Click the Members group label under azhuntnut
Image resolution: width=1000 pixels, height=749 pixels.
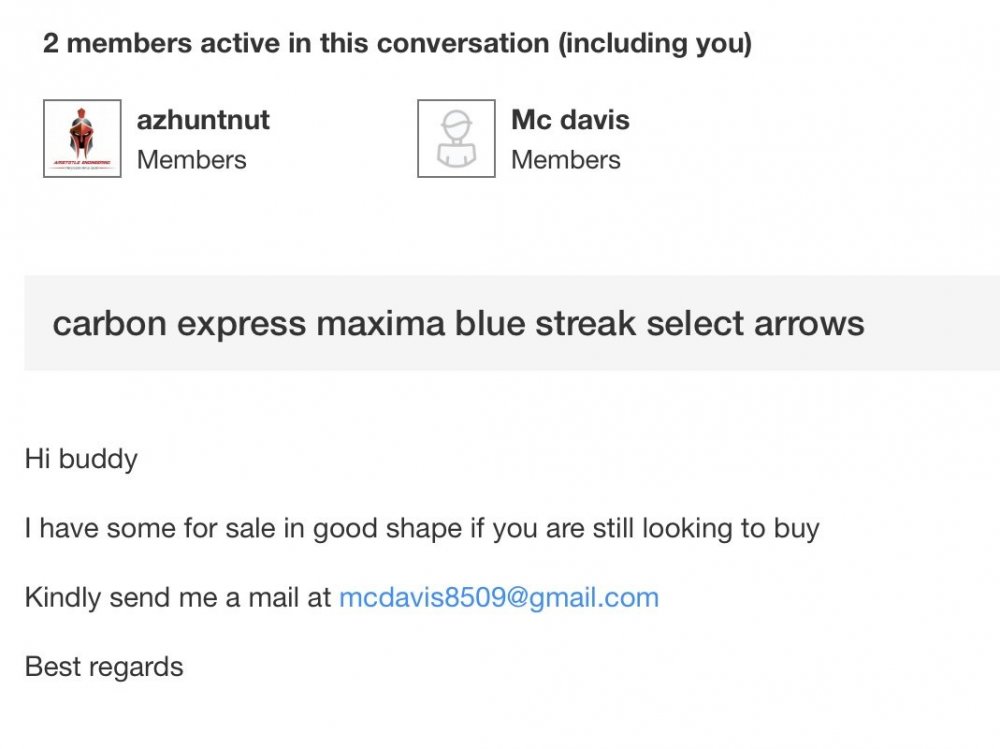pyautogui.click(x=191, y=160)
